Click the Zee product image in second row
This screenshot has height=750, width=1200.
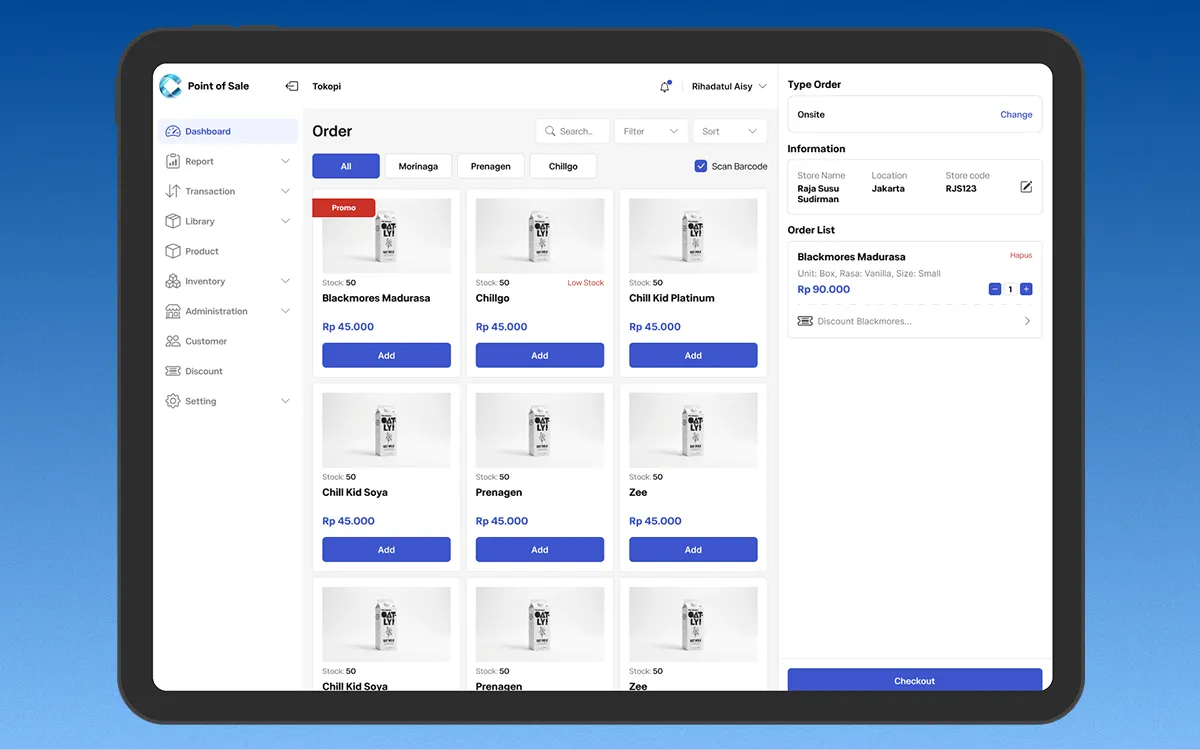pyautogui.click(x=693, y=430)
